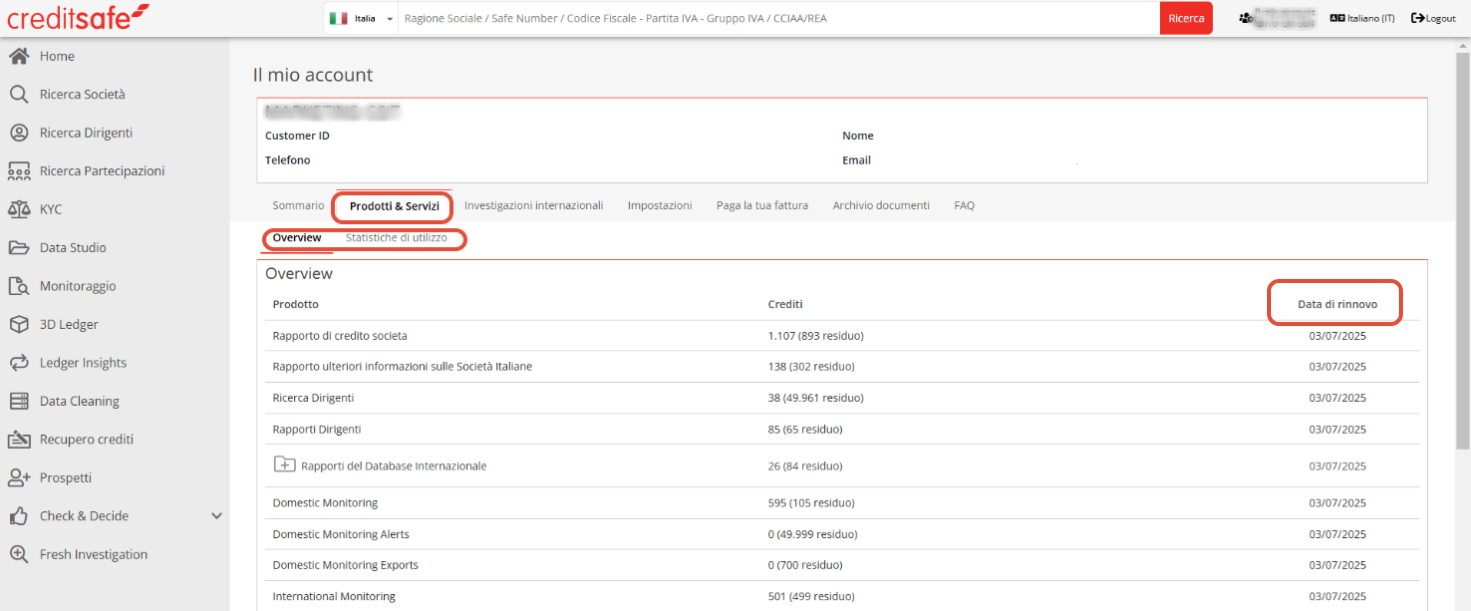This screenshot has width=1471, height=611.
Task: Switch to Statistiche di utilizzo sub-tab
Action: point(396,238)
